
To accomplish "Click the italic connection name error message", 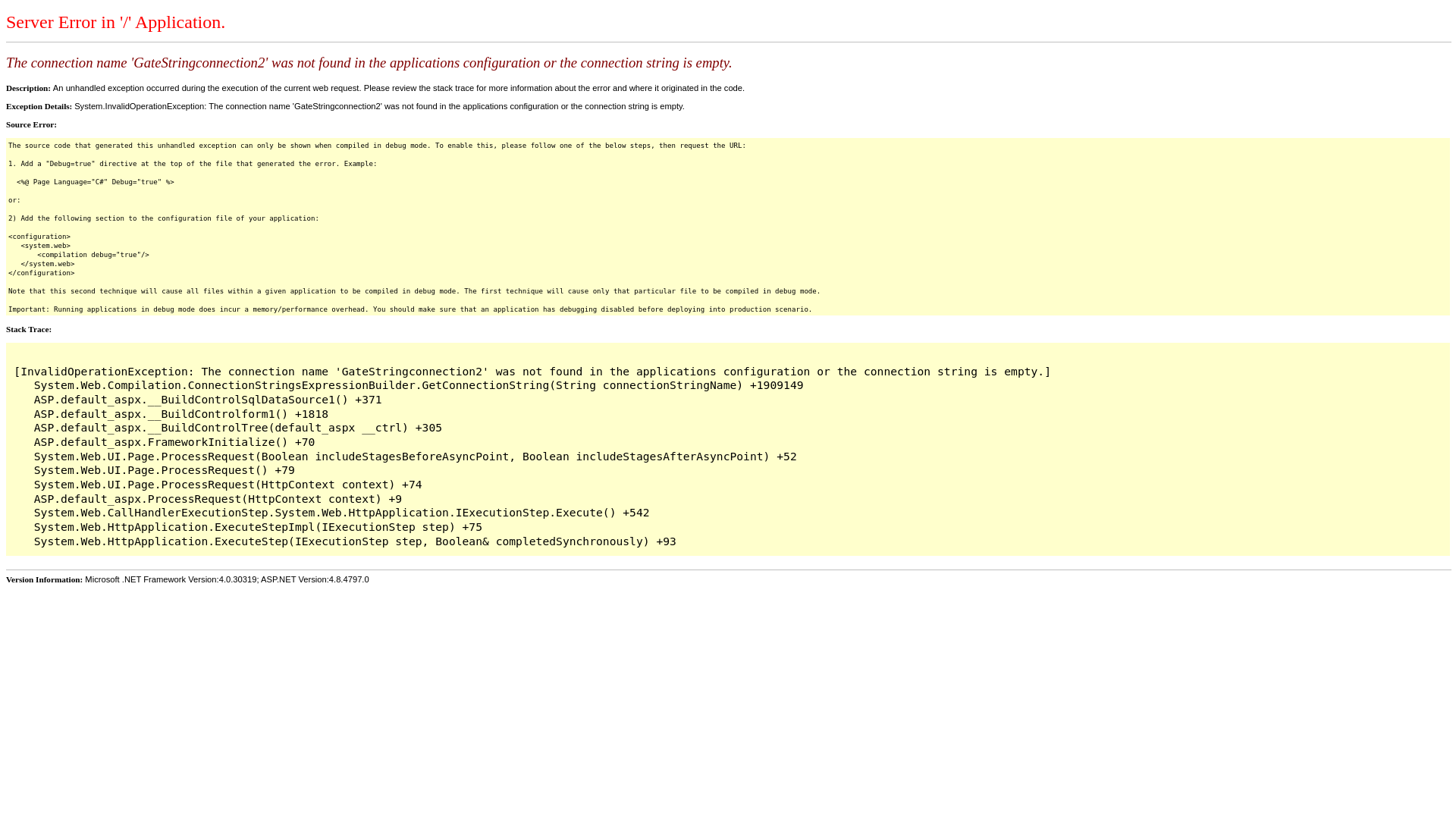I will pos(369,63).
